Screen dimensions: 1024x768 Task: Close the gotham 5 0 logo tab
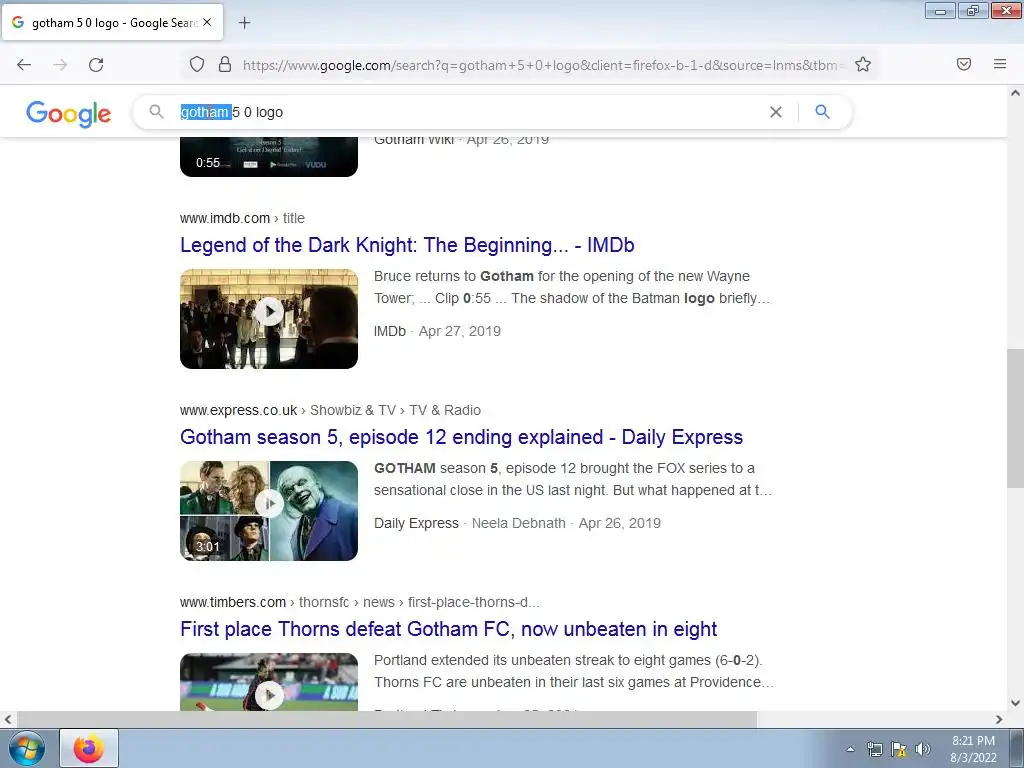coord(207,22)
